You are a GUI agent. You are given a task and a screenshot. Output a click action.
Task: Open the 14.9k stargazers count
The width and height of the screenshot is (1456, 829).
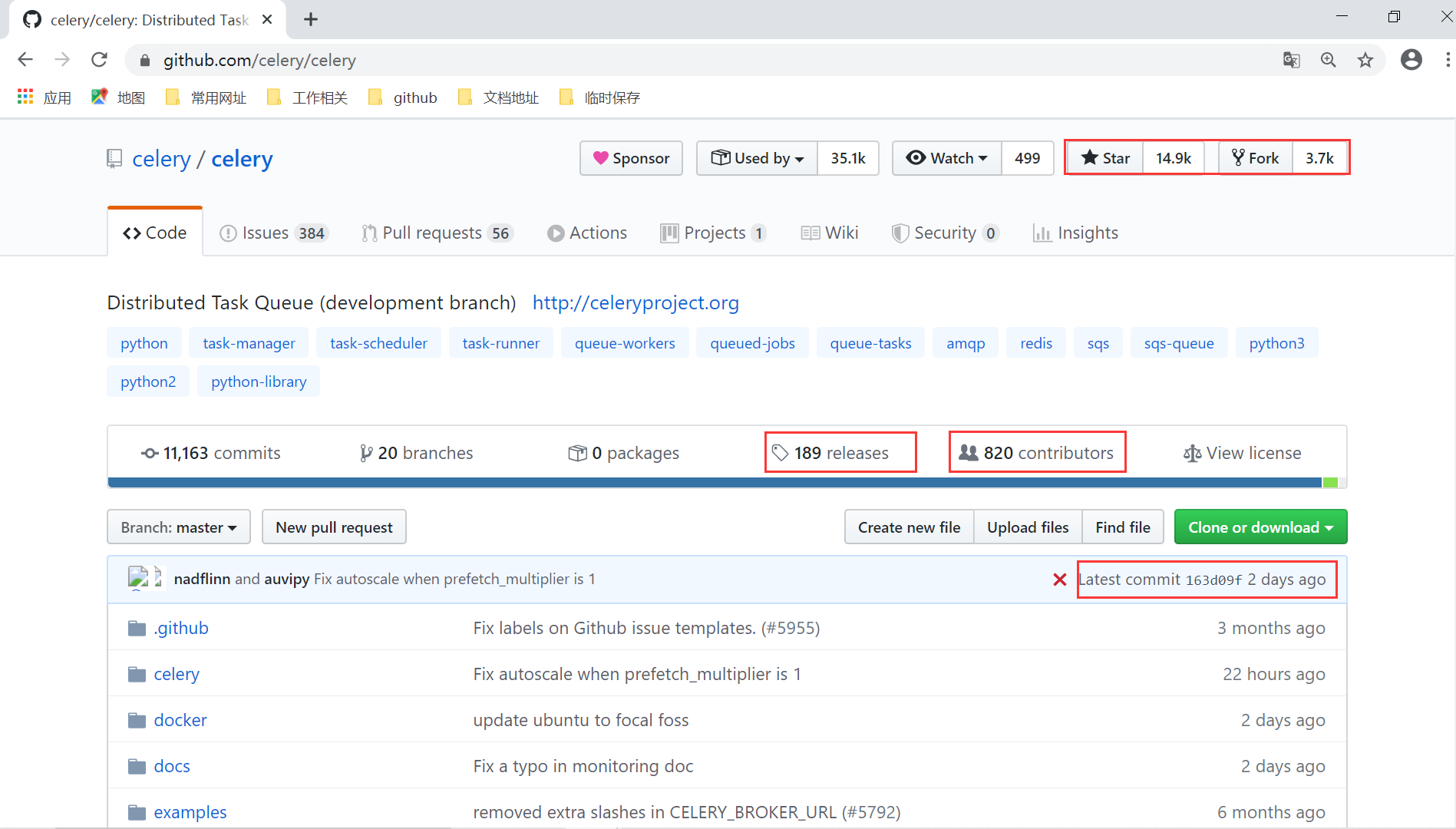point(1174,158)
